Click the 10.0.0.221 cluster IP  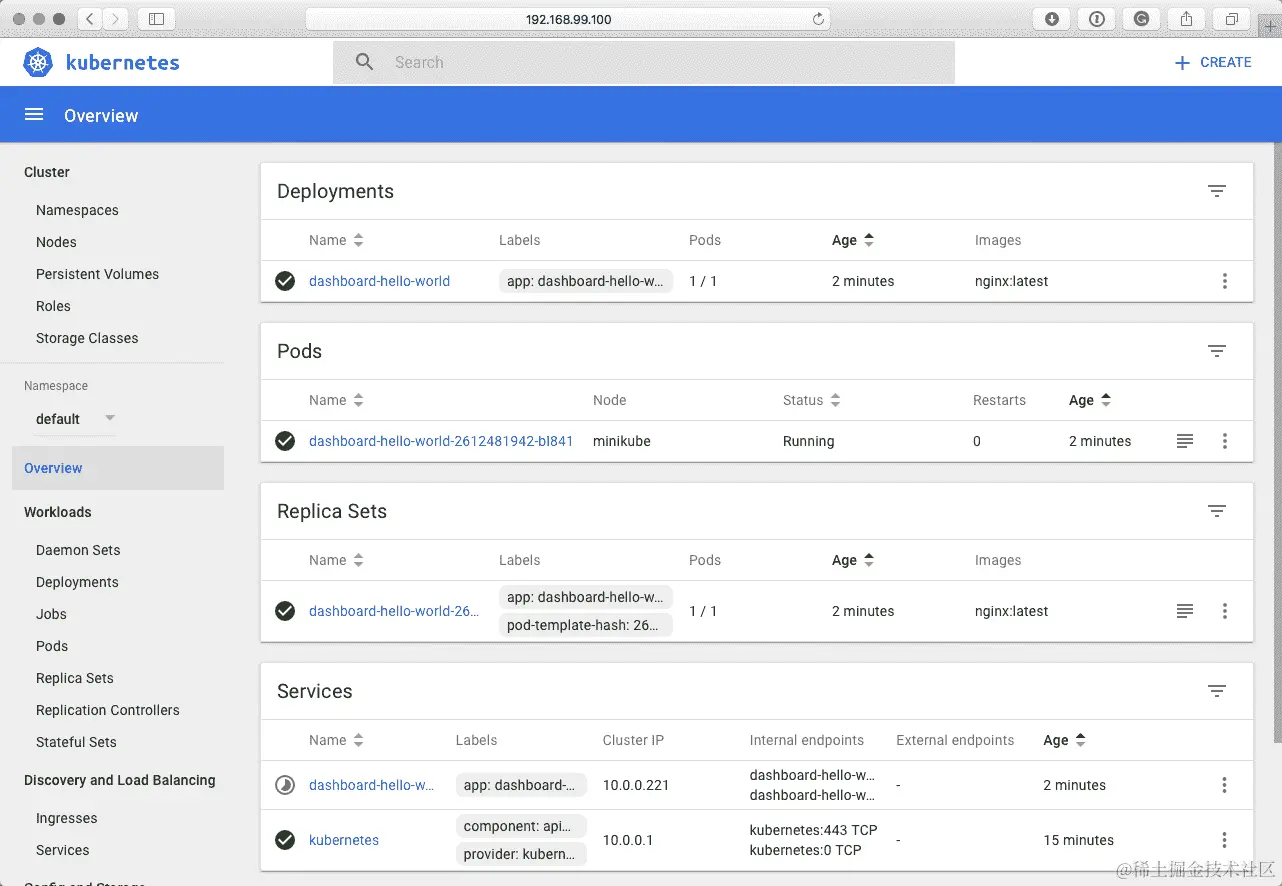[634, 785]
